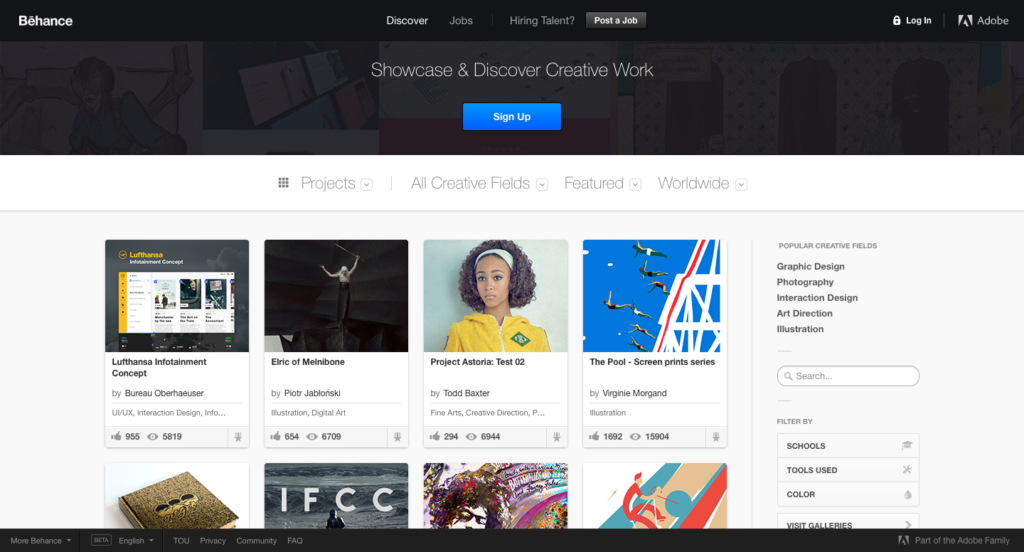
Task: Click the collection icon on The Pool card
Action: point(715,437)
